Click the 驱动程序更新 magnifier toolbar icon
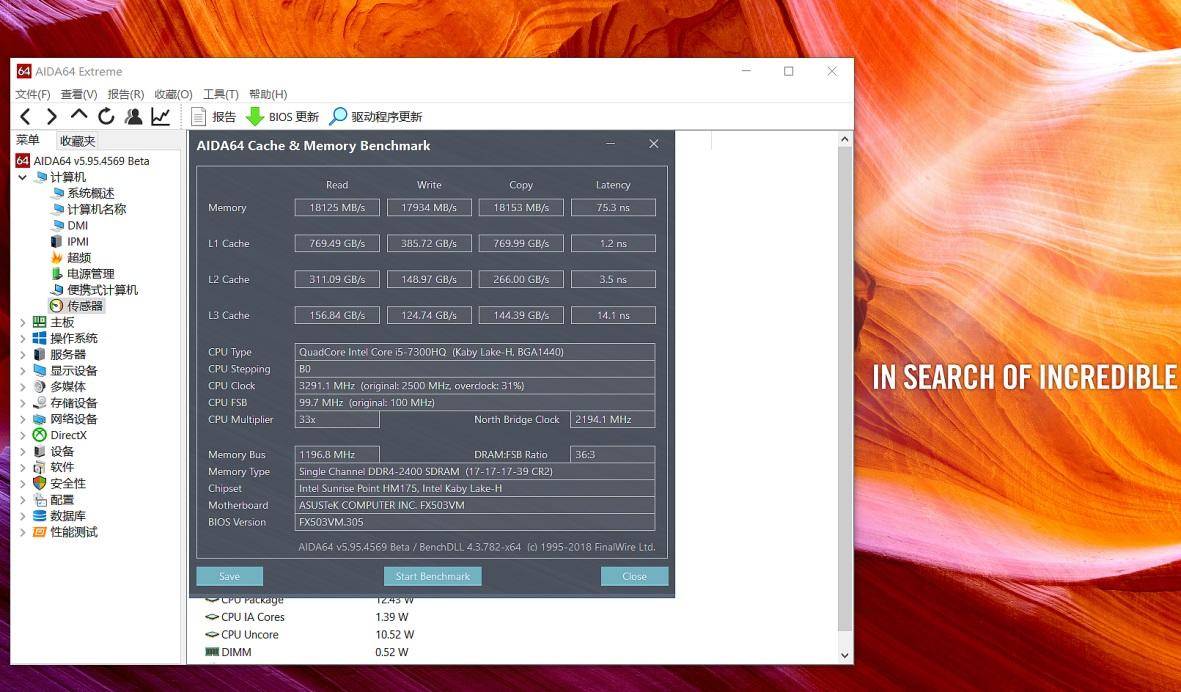The height and width of the screenshot is (692, 1181). click(x=338, y=116)
